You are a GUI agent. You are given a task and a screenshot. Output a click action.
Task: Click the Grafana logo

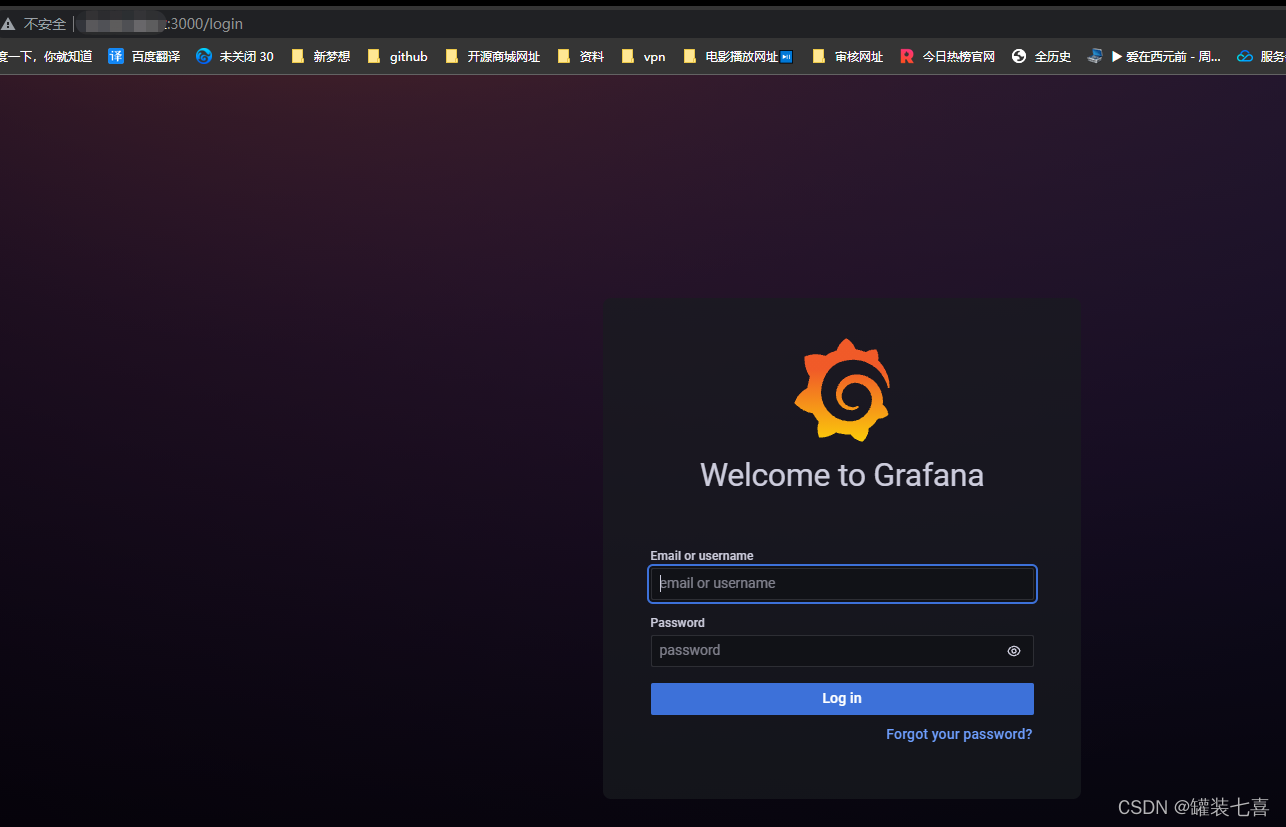842,390
